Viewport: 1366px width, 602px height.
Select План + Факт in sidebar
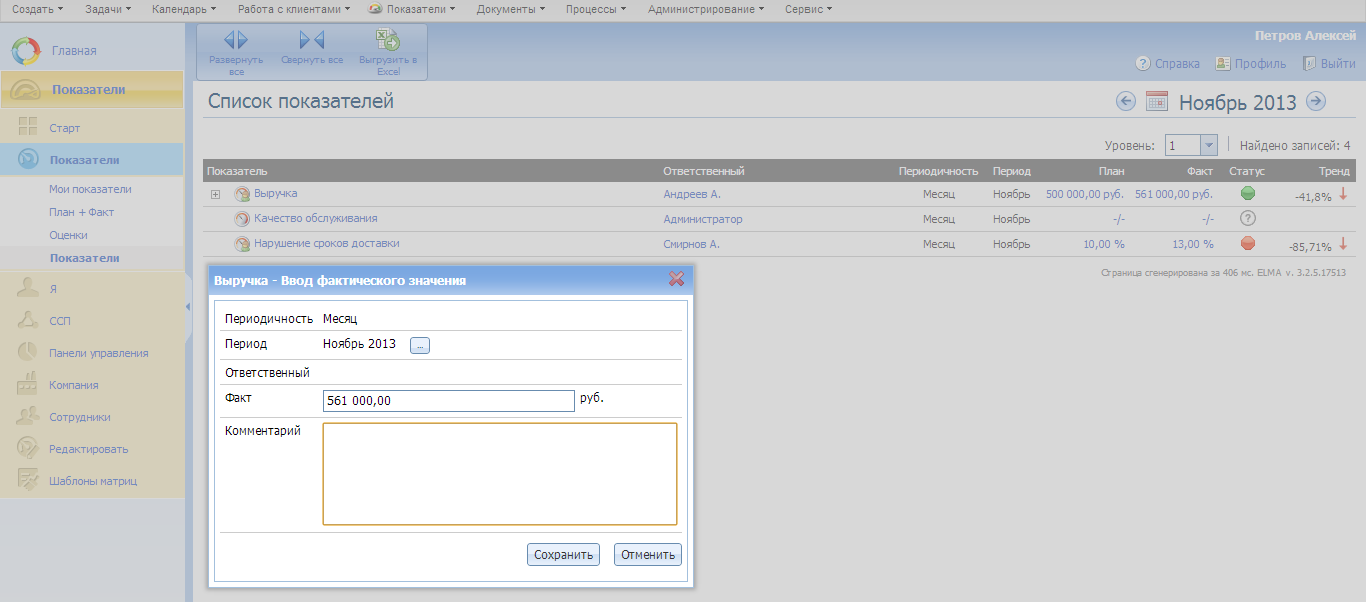pyautogui.click(x=81, y=212)
